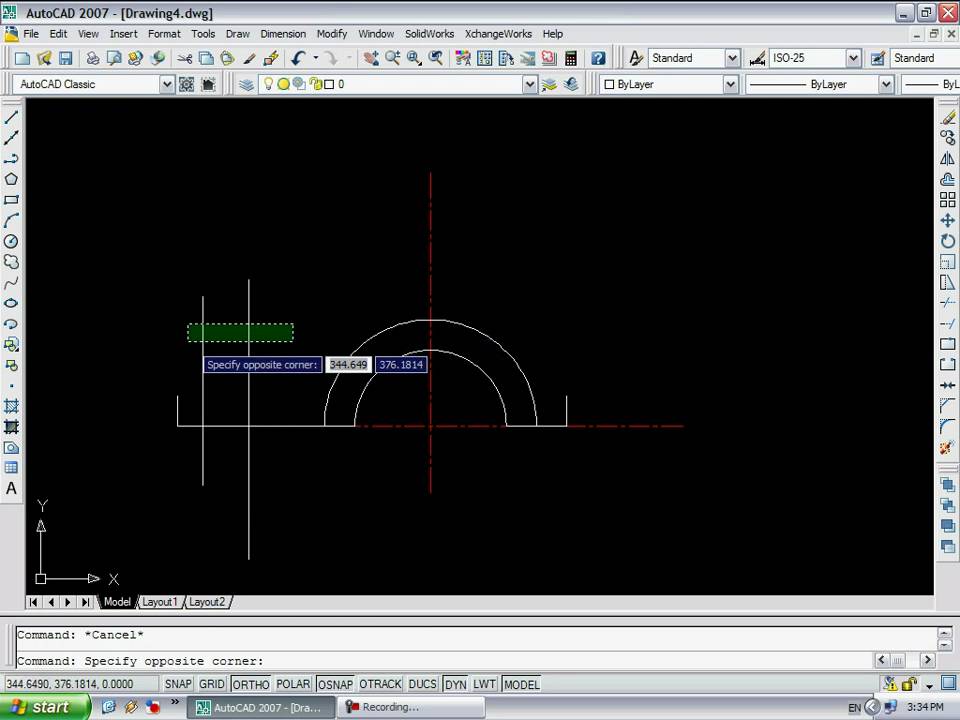Toggle ORTHO mode in status bar
The height and width of the screenshot is (720, 960).
250,684
